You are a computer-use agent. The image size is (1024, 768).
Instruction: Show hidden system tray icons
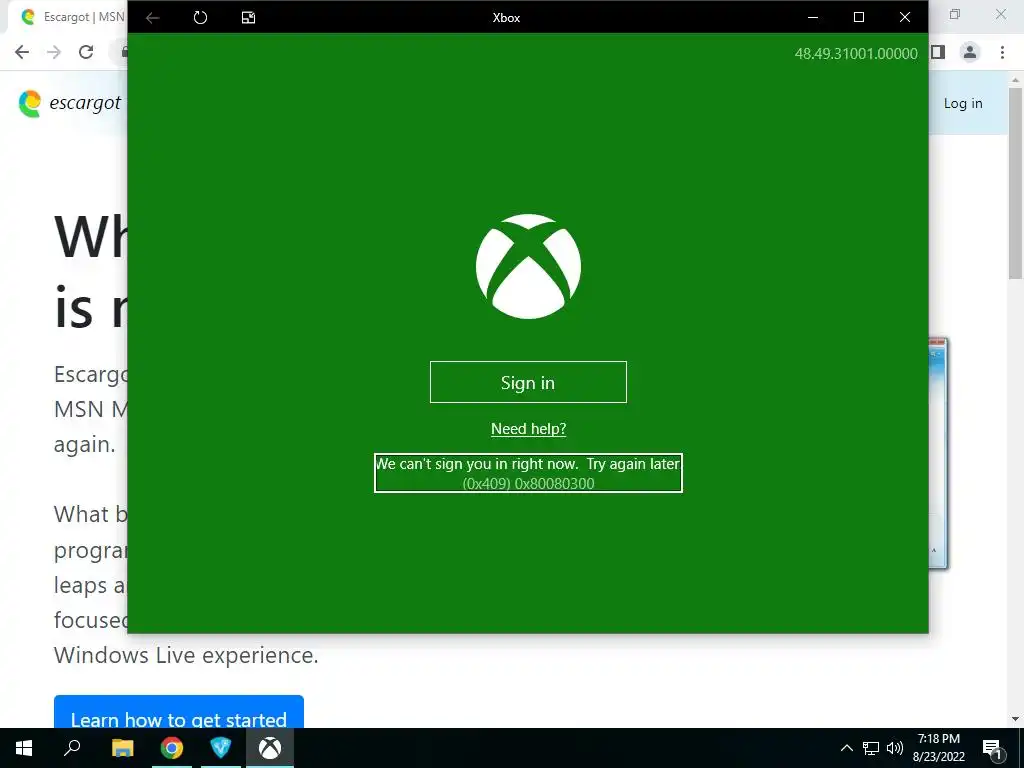[846, 748]
